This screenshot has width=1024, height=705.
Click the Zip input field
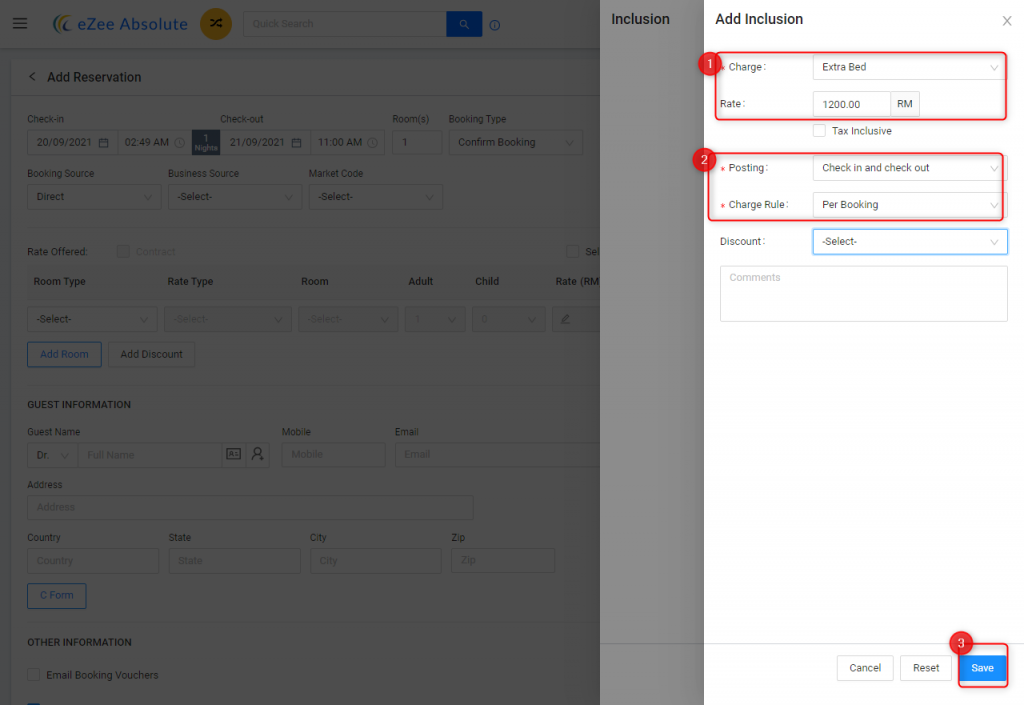click(x=503, y=561)
